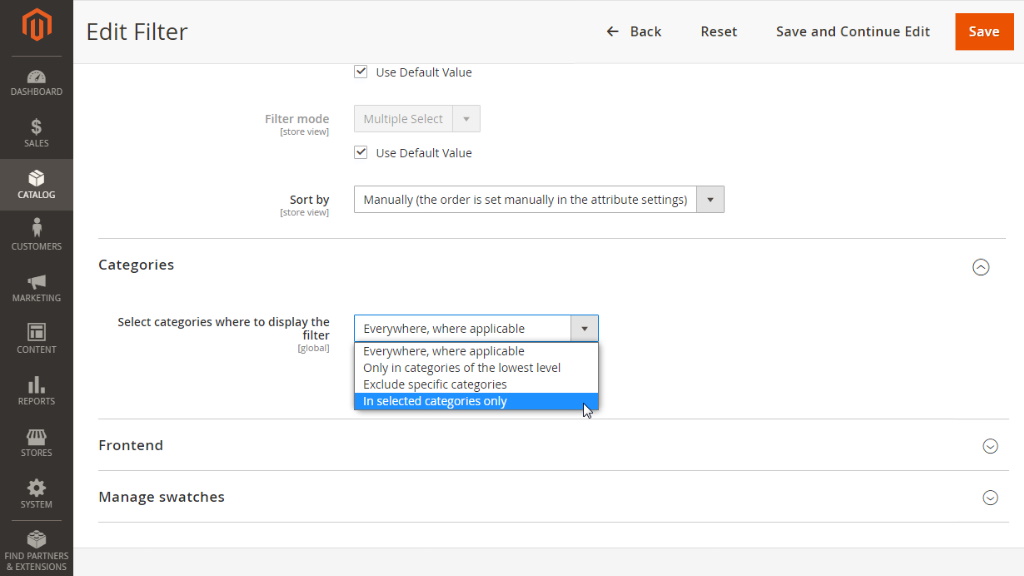Click the Manage swatches heading
The height and width of the screenshot is (576, 1024).
(161, 496)
